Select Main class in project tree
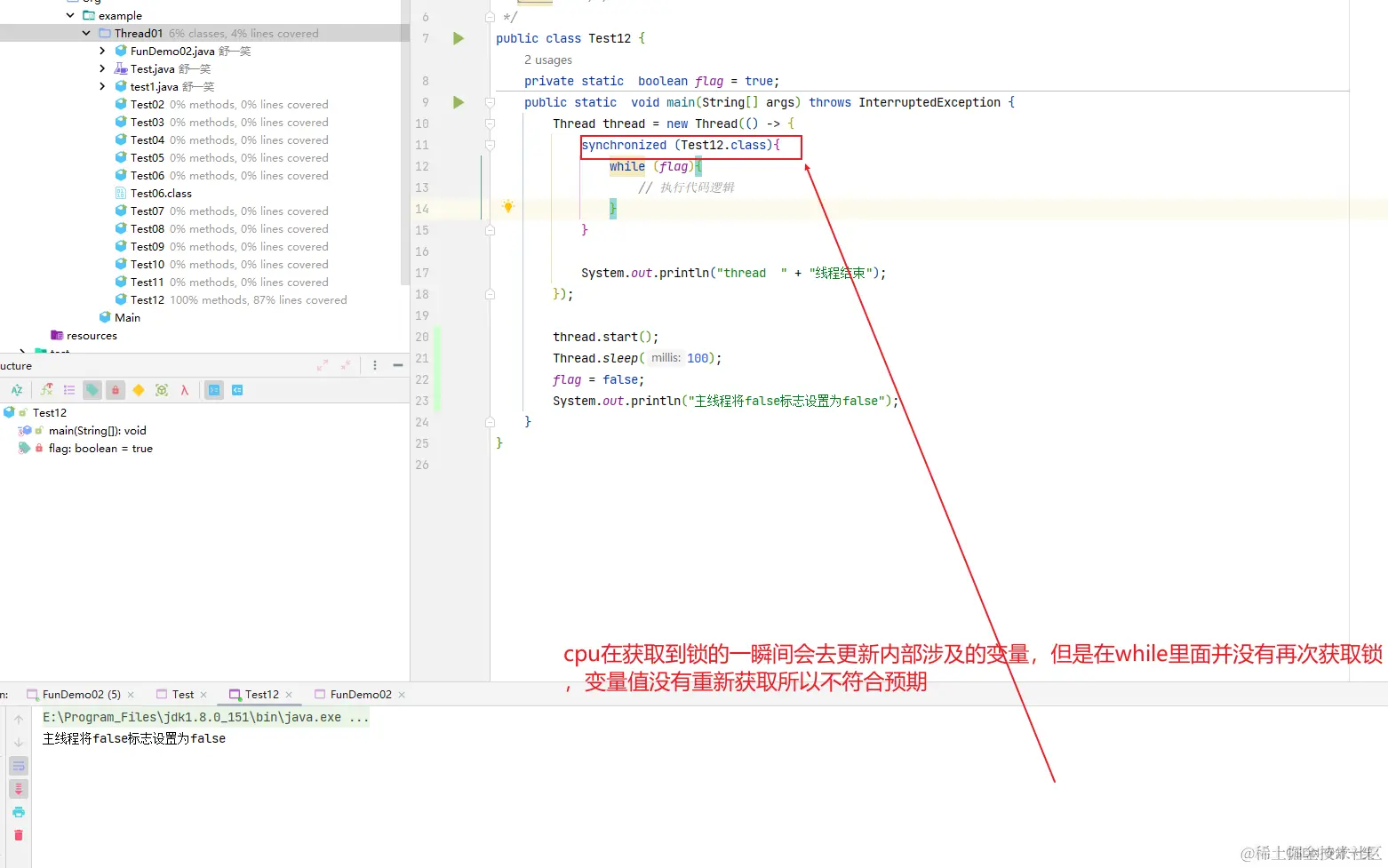Screen dimensions: 1388x868 pyautogui.click(x=127, y=317)
